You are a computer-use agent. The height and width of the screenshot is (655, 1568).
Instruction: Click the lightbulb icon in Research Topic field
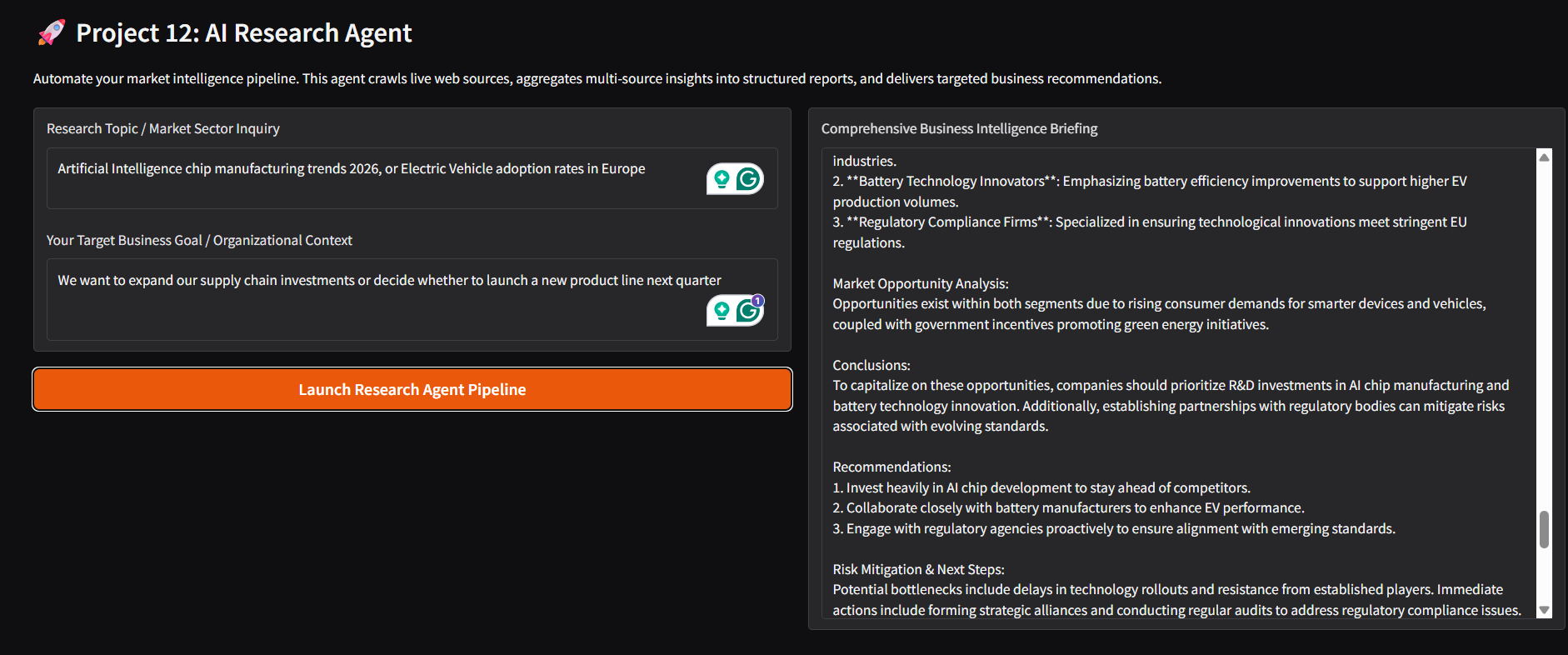[x=722, y=178]
